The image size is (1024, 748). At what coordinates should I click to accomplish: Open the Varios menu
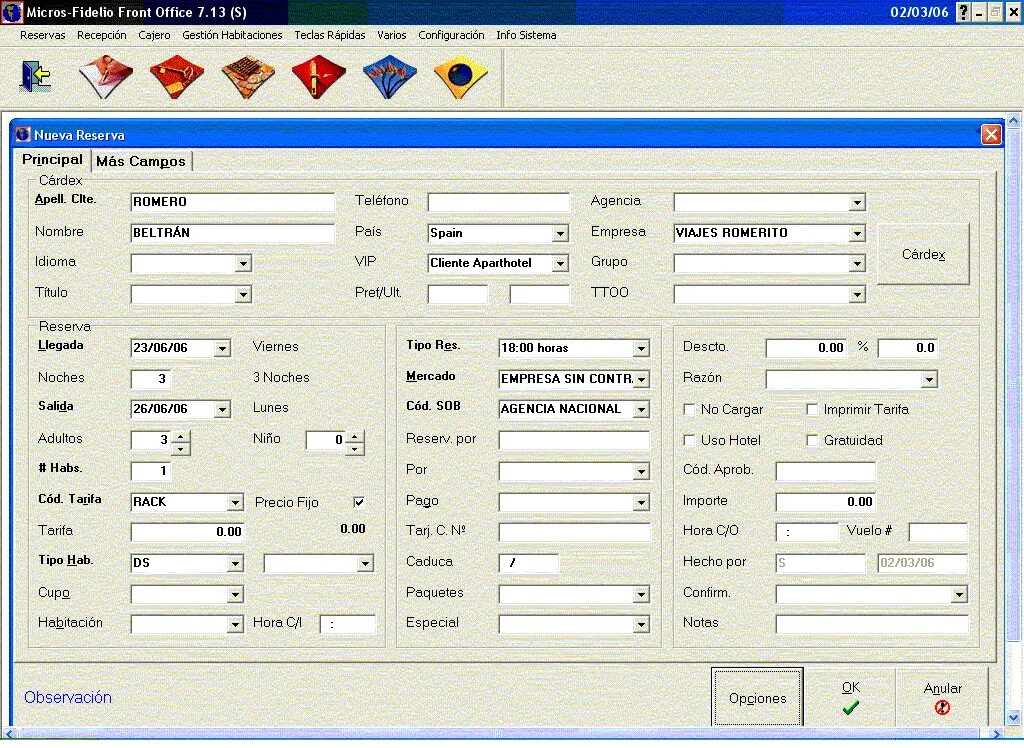(391, 35)
